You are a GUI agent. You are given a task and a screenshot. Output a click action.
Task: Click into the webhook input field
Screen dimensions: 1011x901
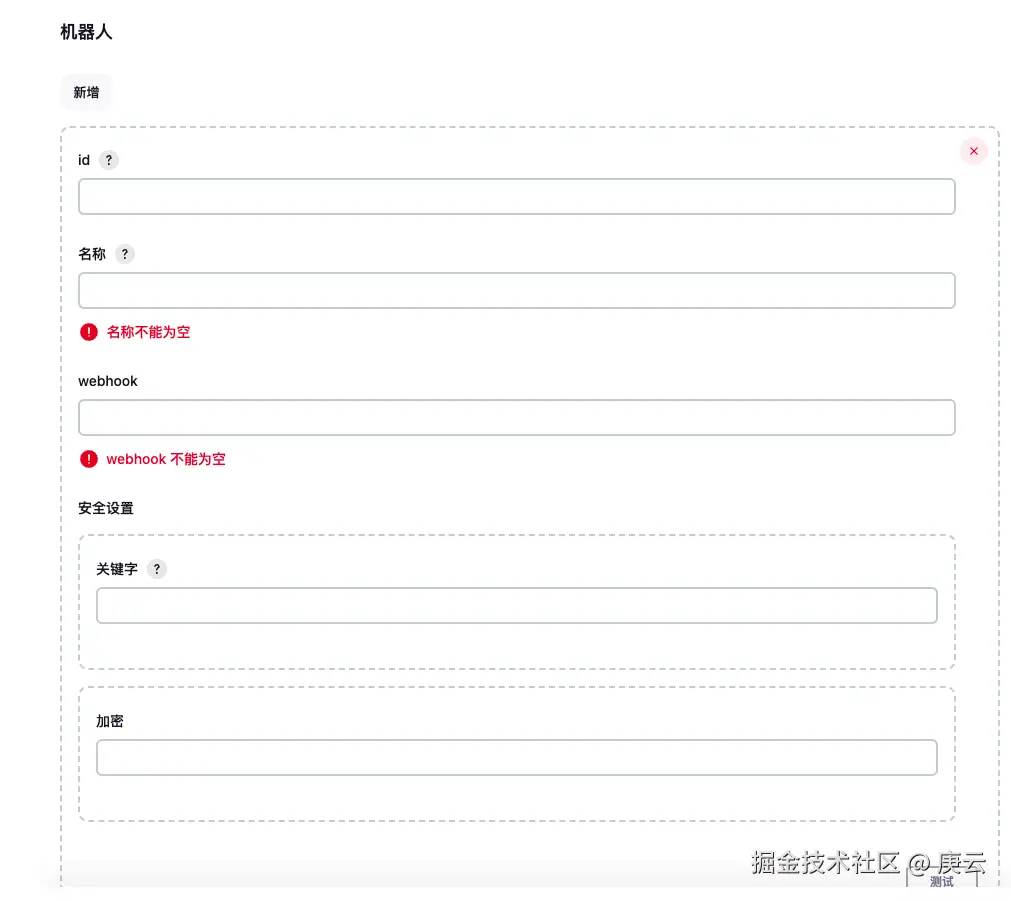(x=516, y=418)
